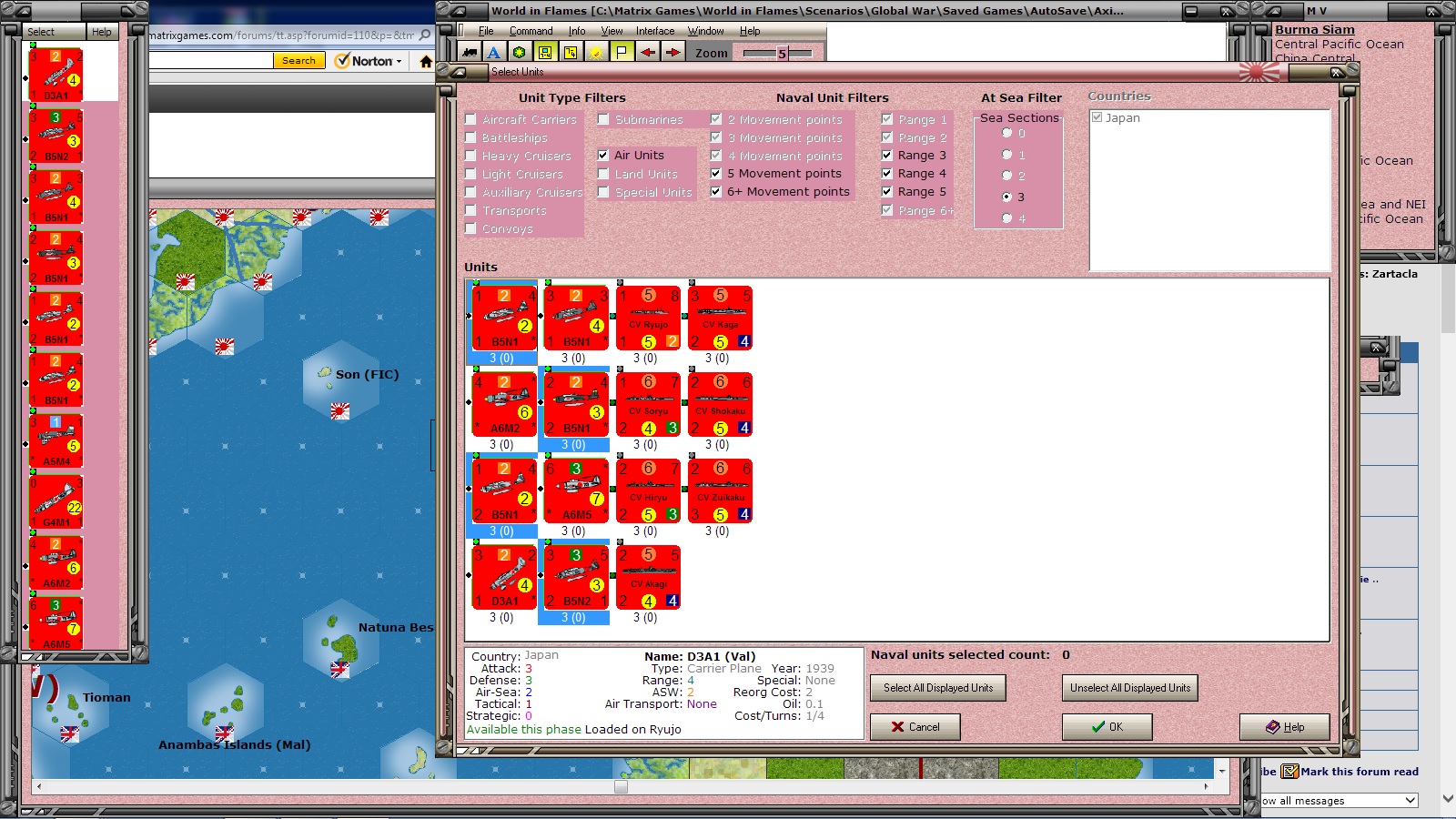Image resolution: width=1456 pixels, height=819 pixels.
Task: Click the Select All Displayed Units button
Action: [936, 687]
